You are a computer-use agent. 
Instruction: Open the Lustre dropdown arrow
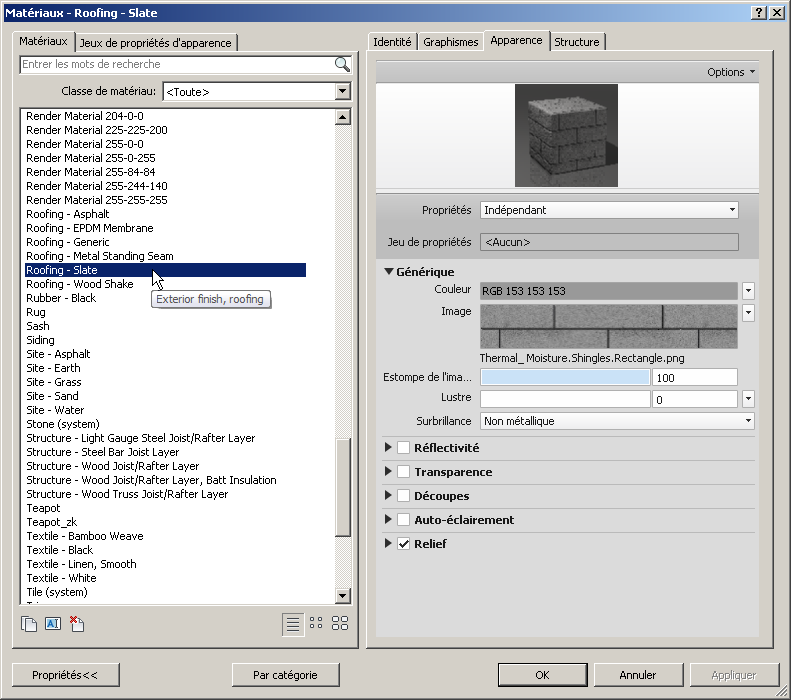point(748,399)
